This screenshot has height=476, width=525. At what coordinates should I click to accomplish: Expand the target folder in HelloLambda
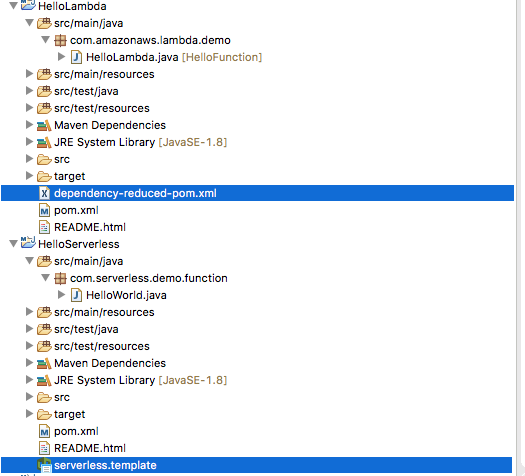29,176
